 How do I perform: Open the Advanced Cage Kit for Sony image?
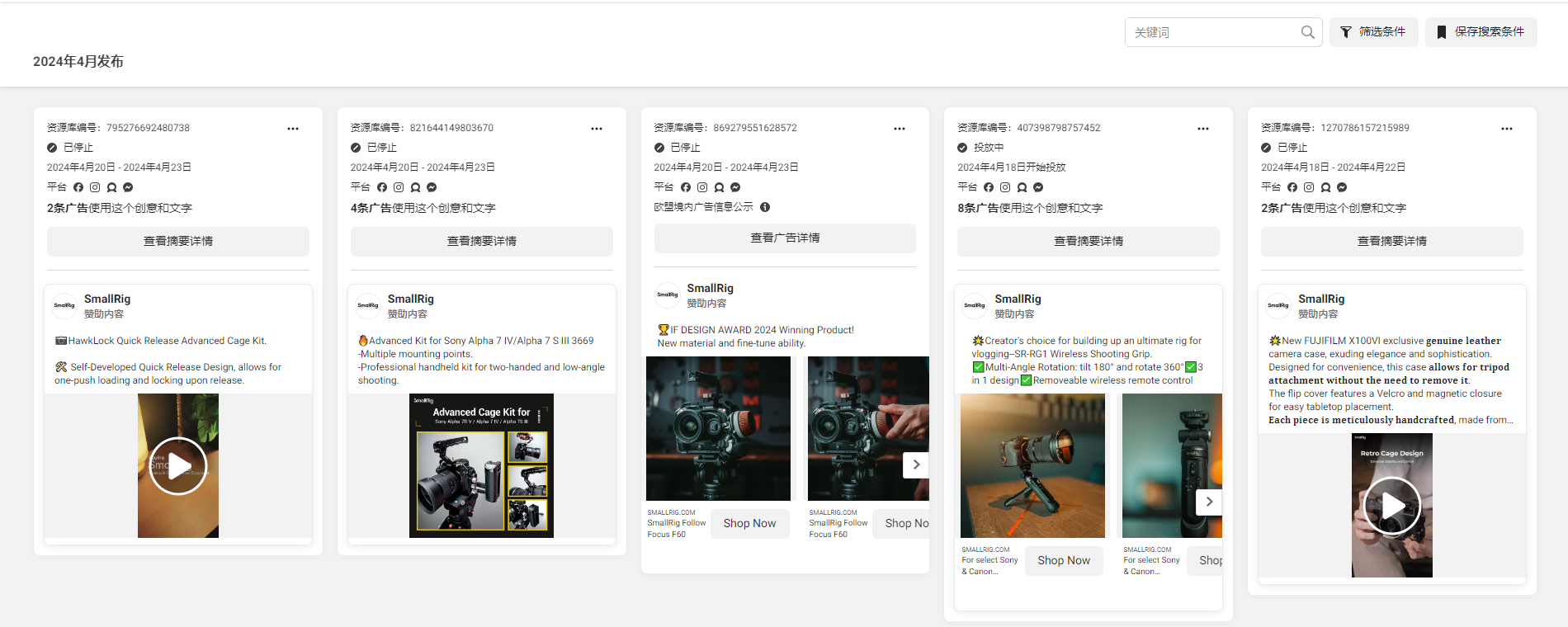pyautogui.click(x=482, y=465)
